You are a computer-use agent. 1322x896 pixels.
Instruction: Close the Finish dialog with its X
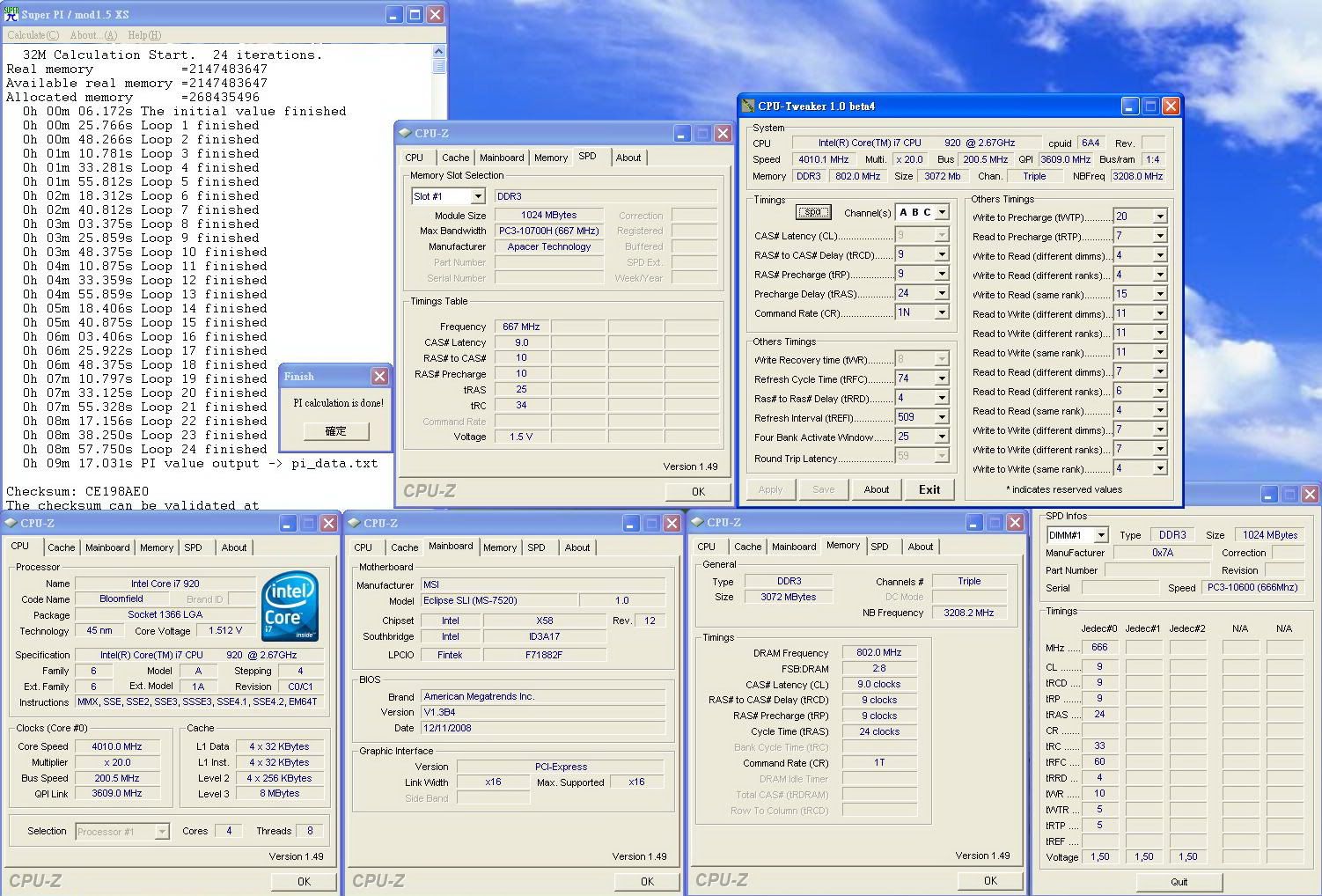tap(379, 376)
